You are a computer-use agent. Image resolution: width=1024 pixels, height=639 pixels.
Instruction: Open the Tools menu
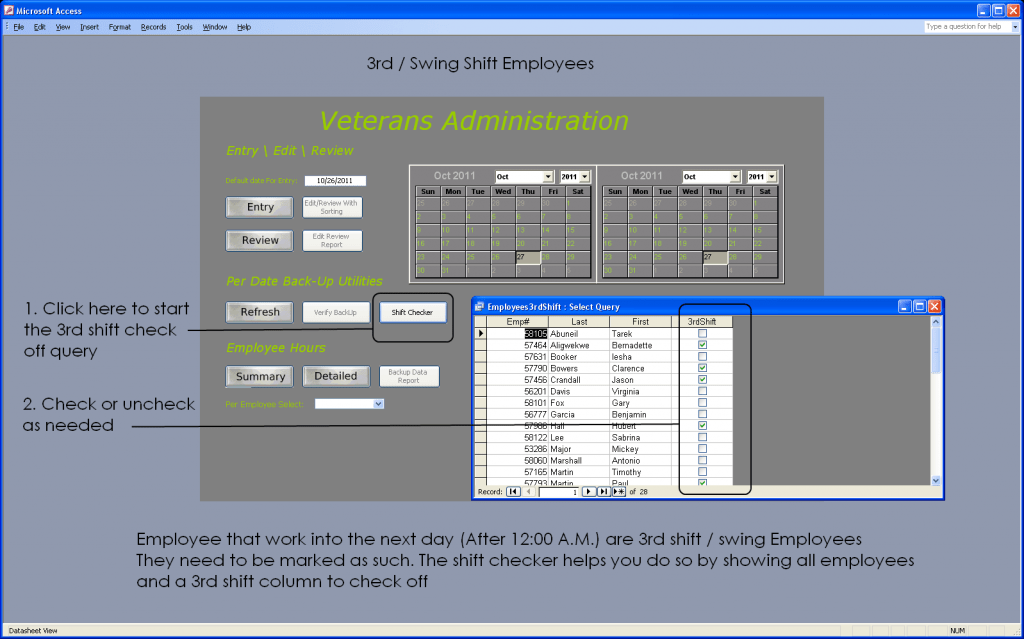click(x=184, y=27)
